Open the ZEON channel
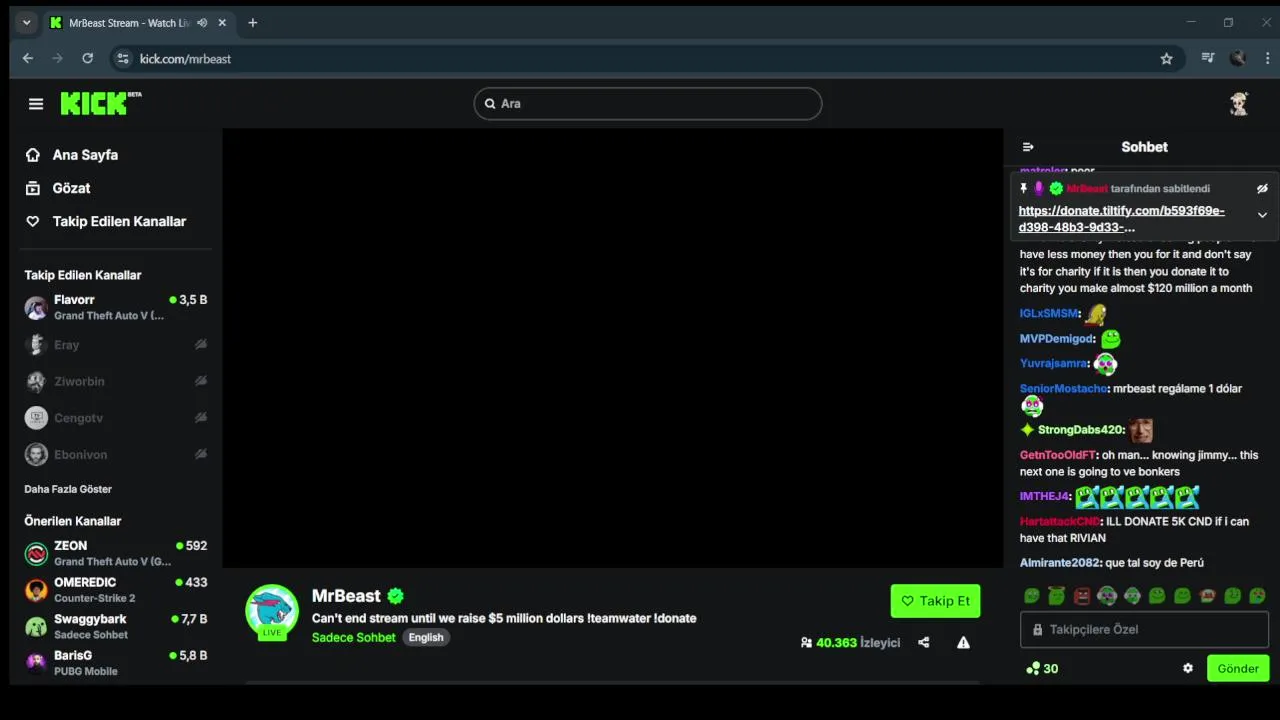 (116, 553)
